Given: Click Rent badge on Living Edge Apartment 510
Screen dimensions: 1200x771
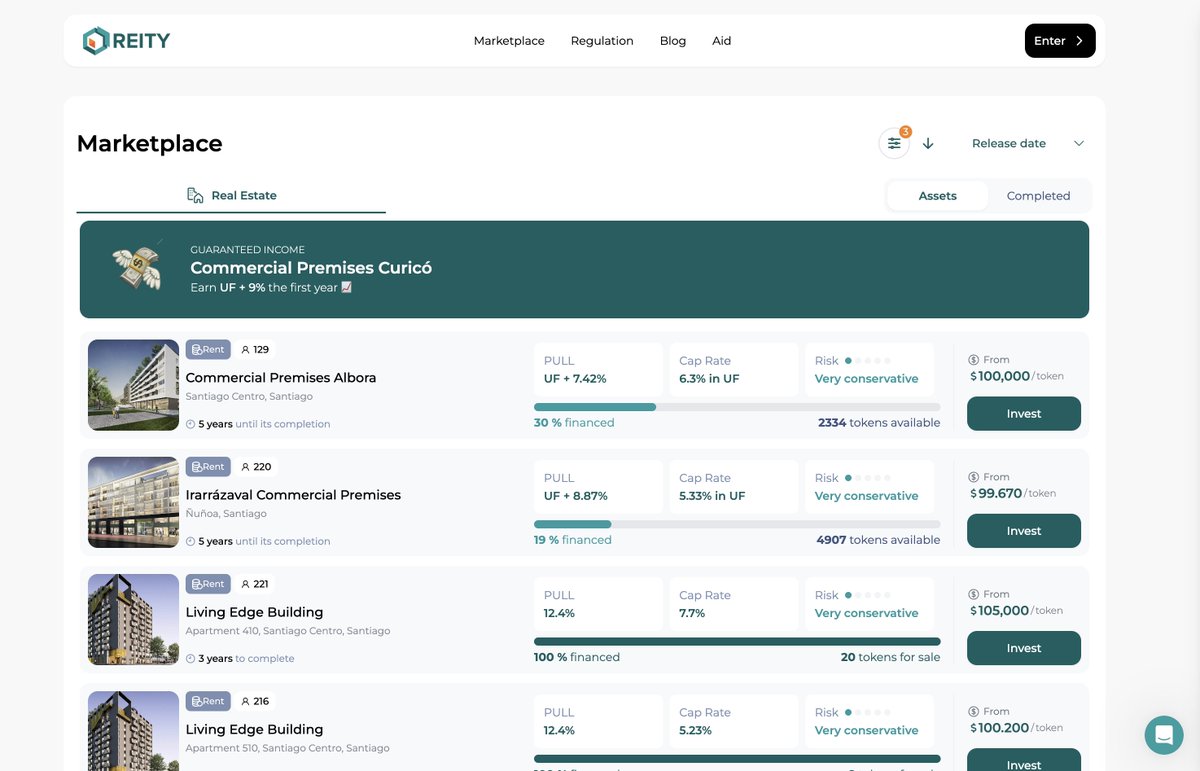Looking at the screenshot, I should tap(208, 701).
